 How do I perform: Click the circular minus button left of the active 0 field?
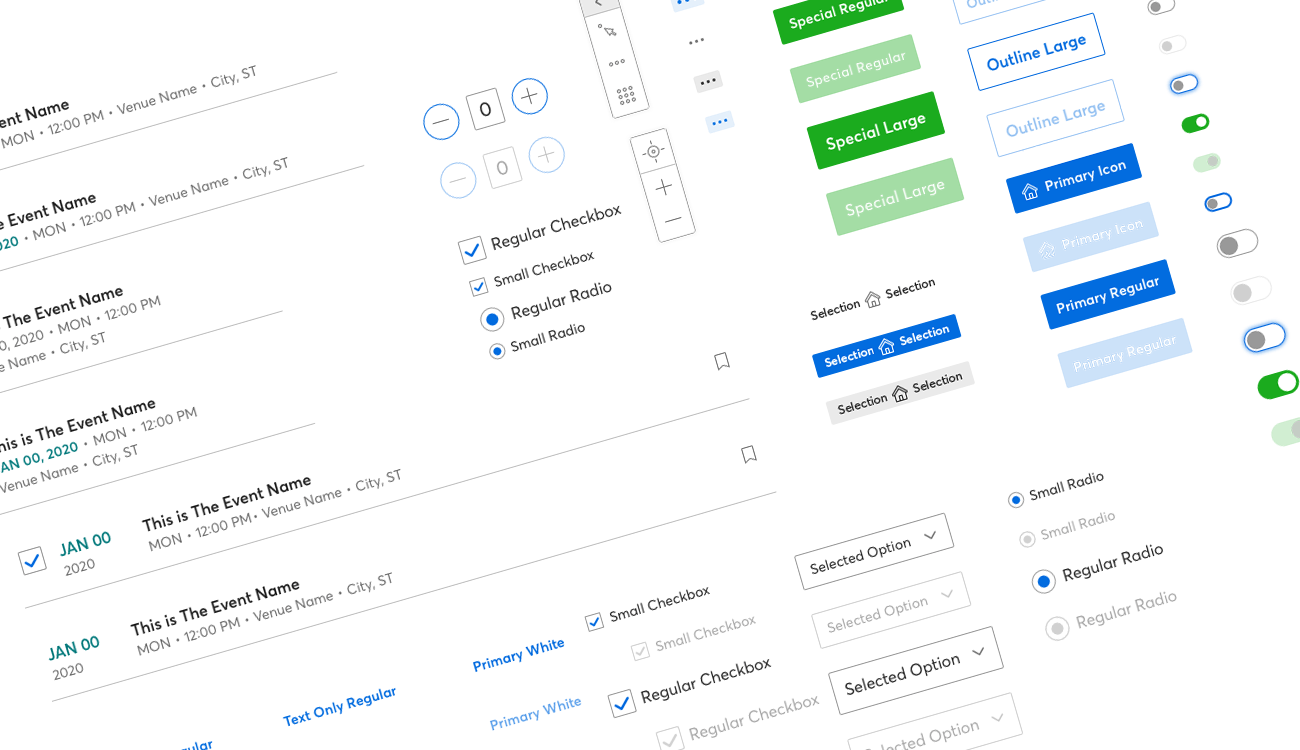click(x=441, y=122)
